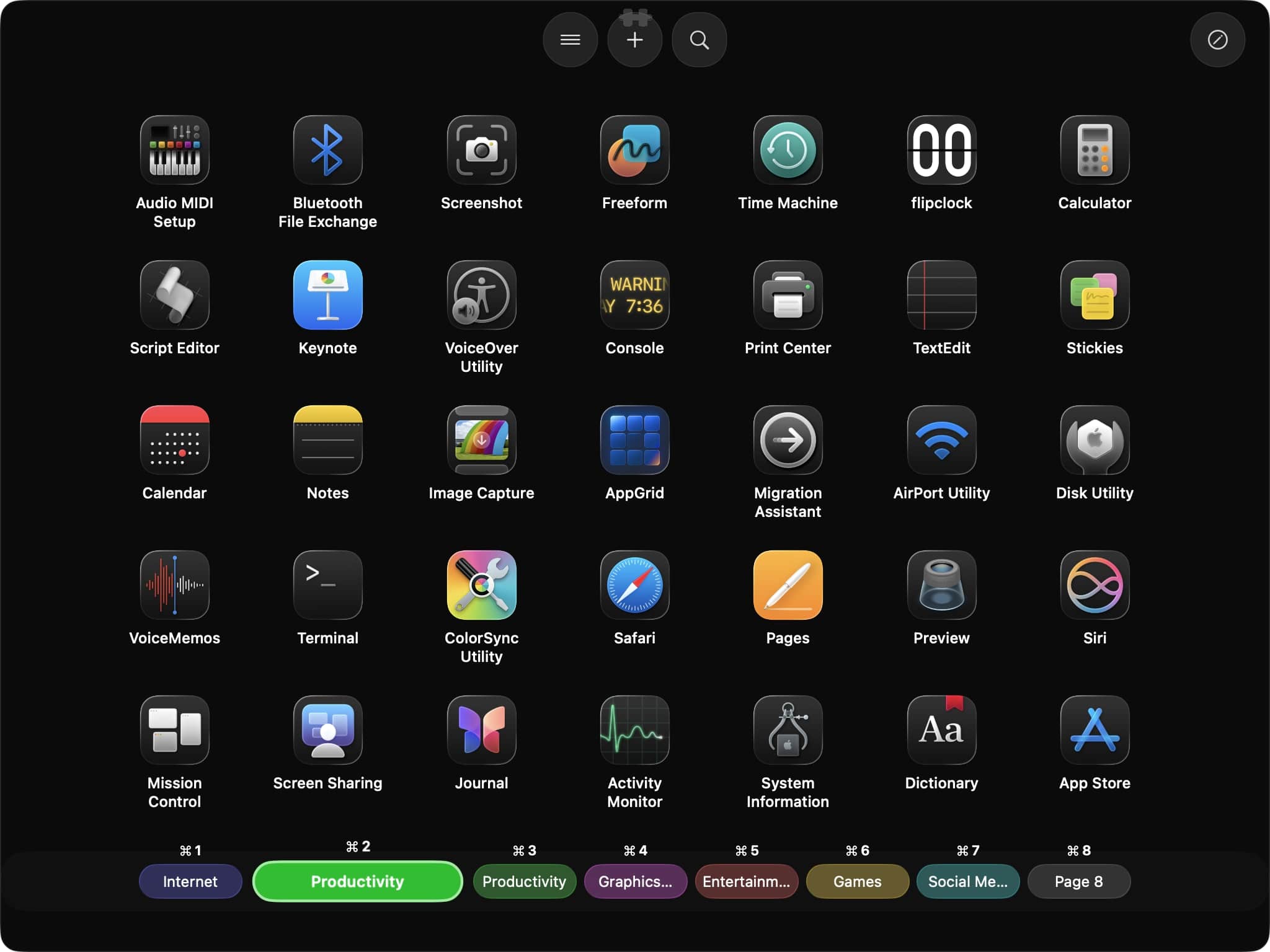This screenshot has height=952, width=1270.
Task: Open Activity Monitor
Action: click(x=634, y=729)
